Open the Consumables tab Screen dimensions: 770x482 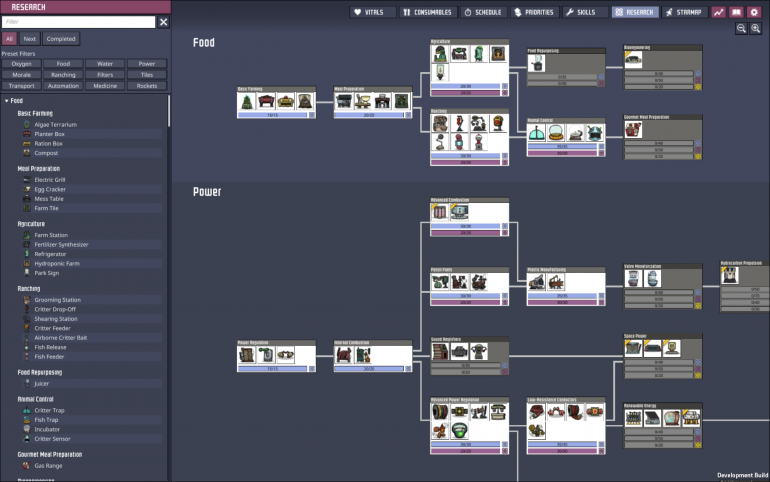click(427, 12)
